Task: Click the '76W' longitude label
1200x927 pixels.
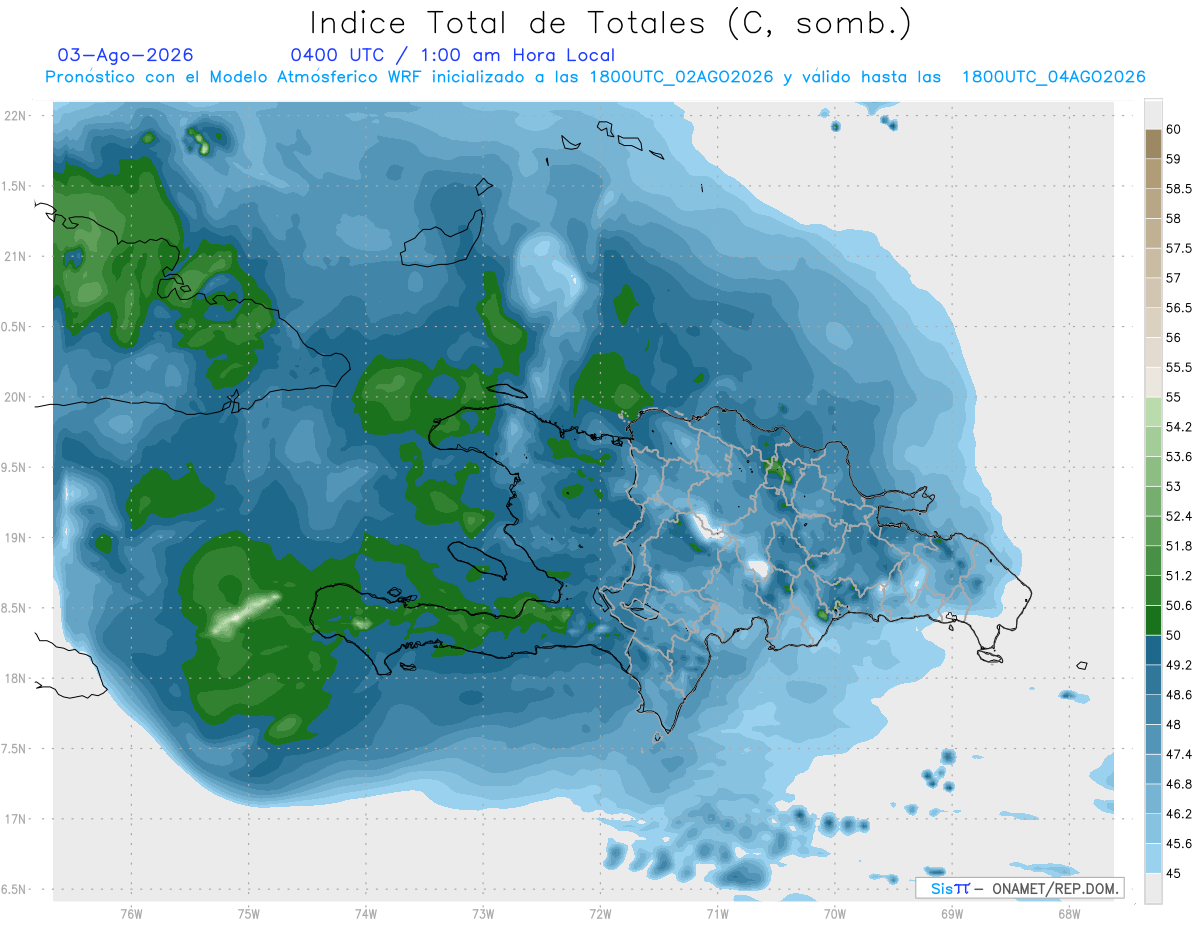Action: [131, 914]
